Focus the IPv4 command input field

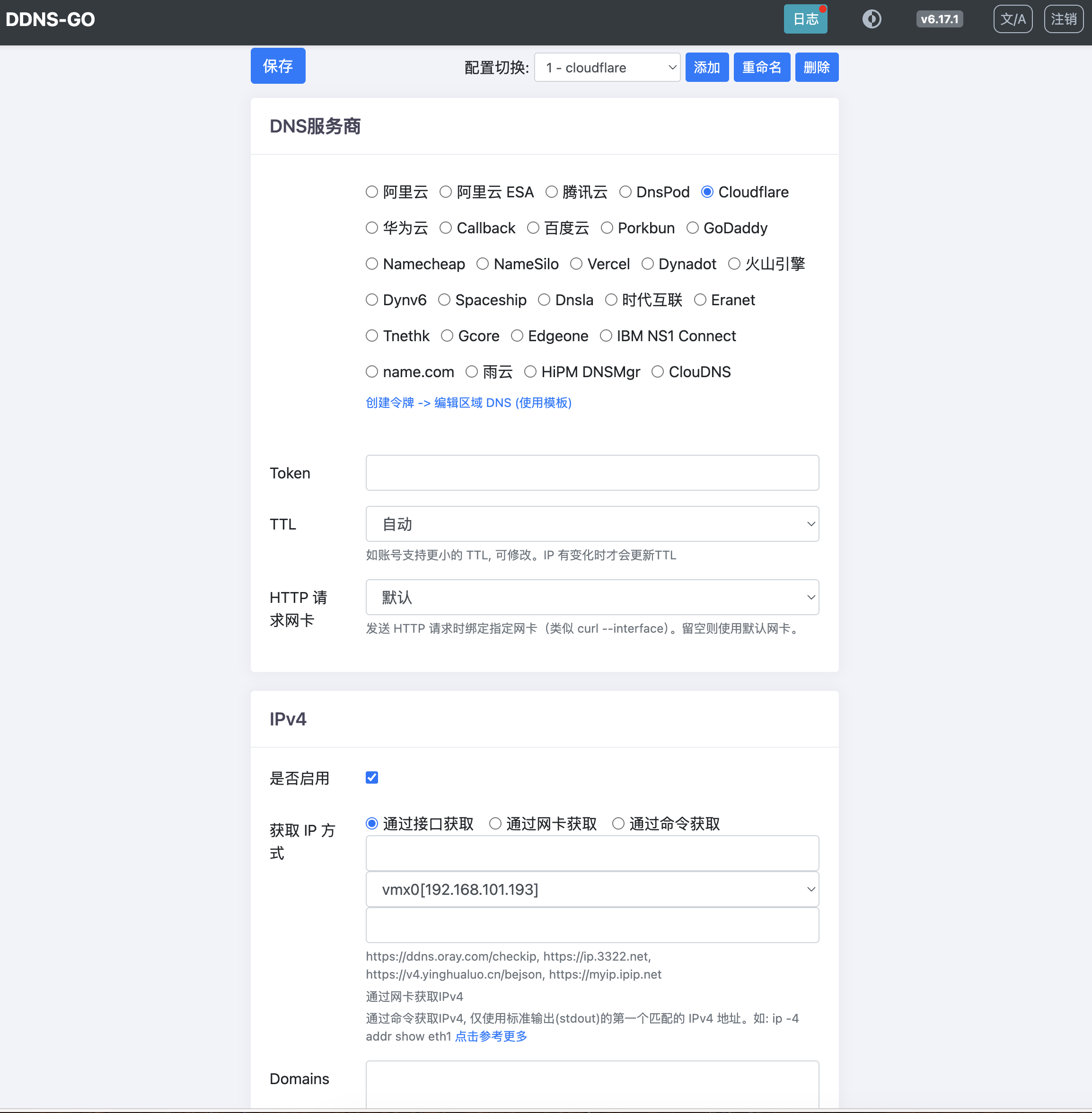pos(592,925)
